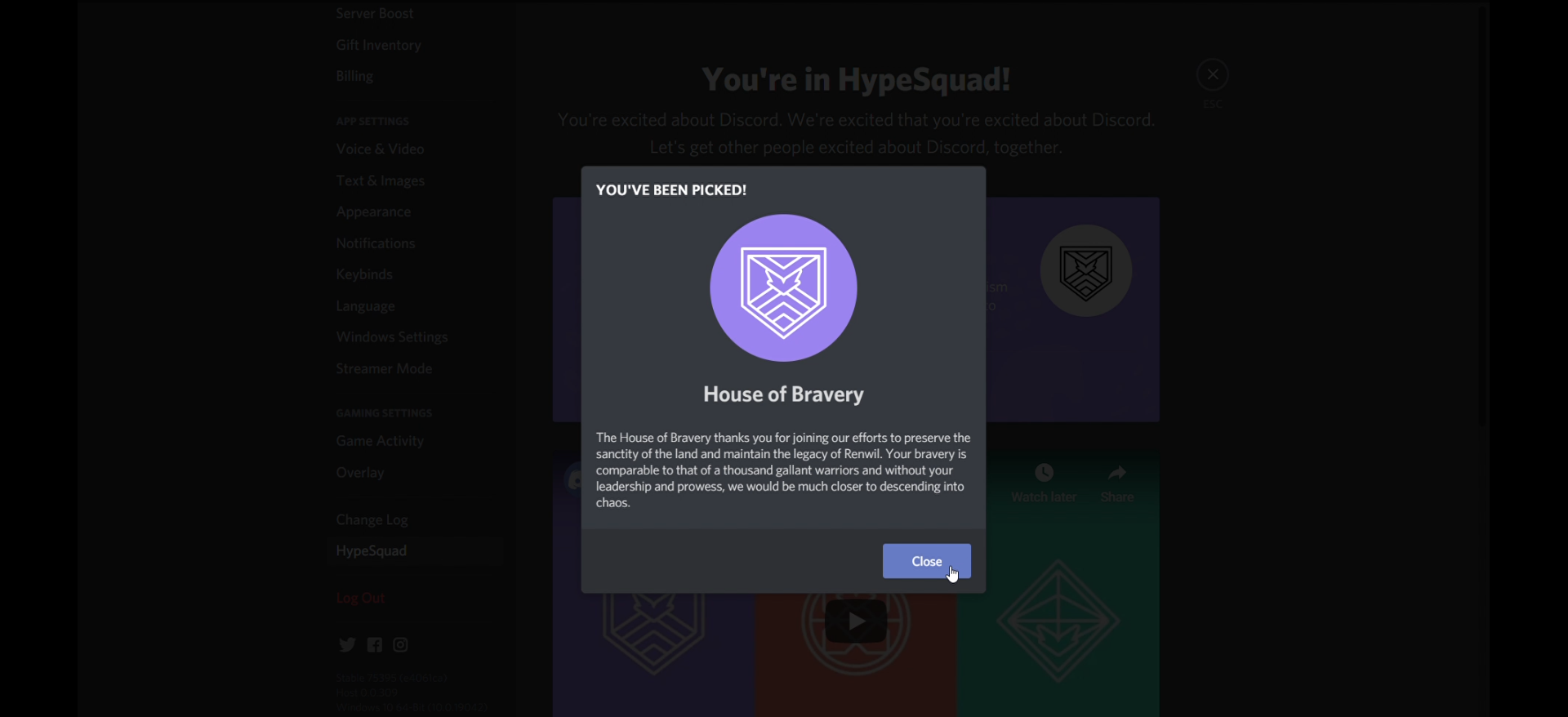Click the 'You're in HypeSquad!' heading
The image size is (1568, 717).
click(856, 79)
